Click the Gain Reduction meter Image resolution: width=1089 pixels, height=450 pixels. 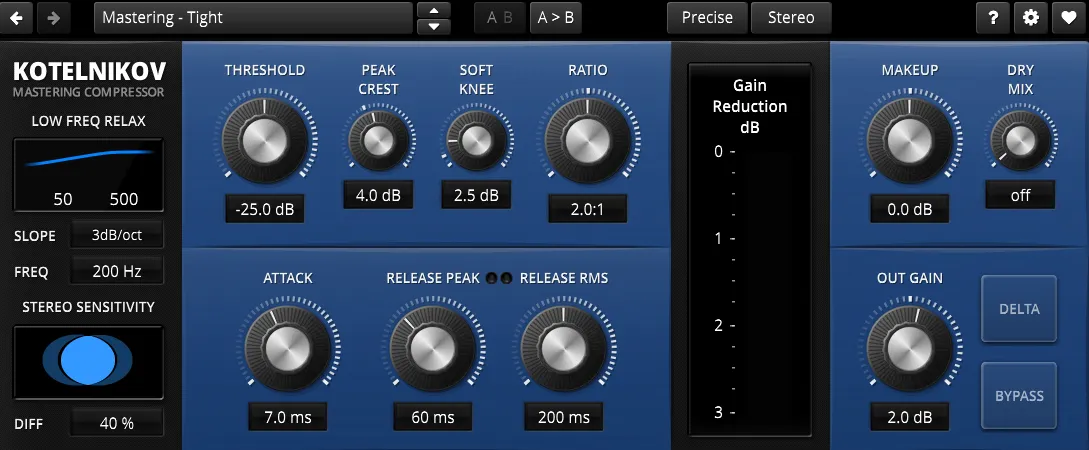pos(749,249)
